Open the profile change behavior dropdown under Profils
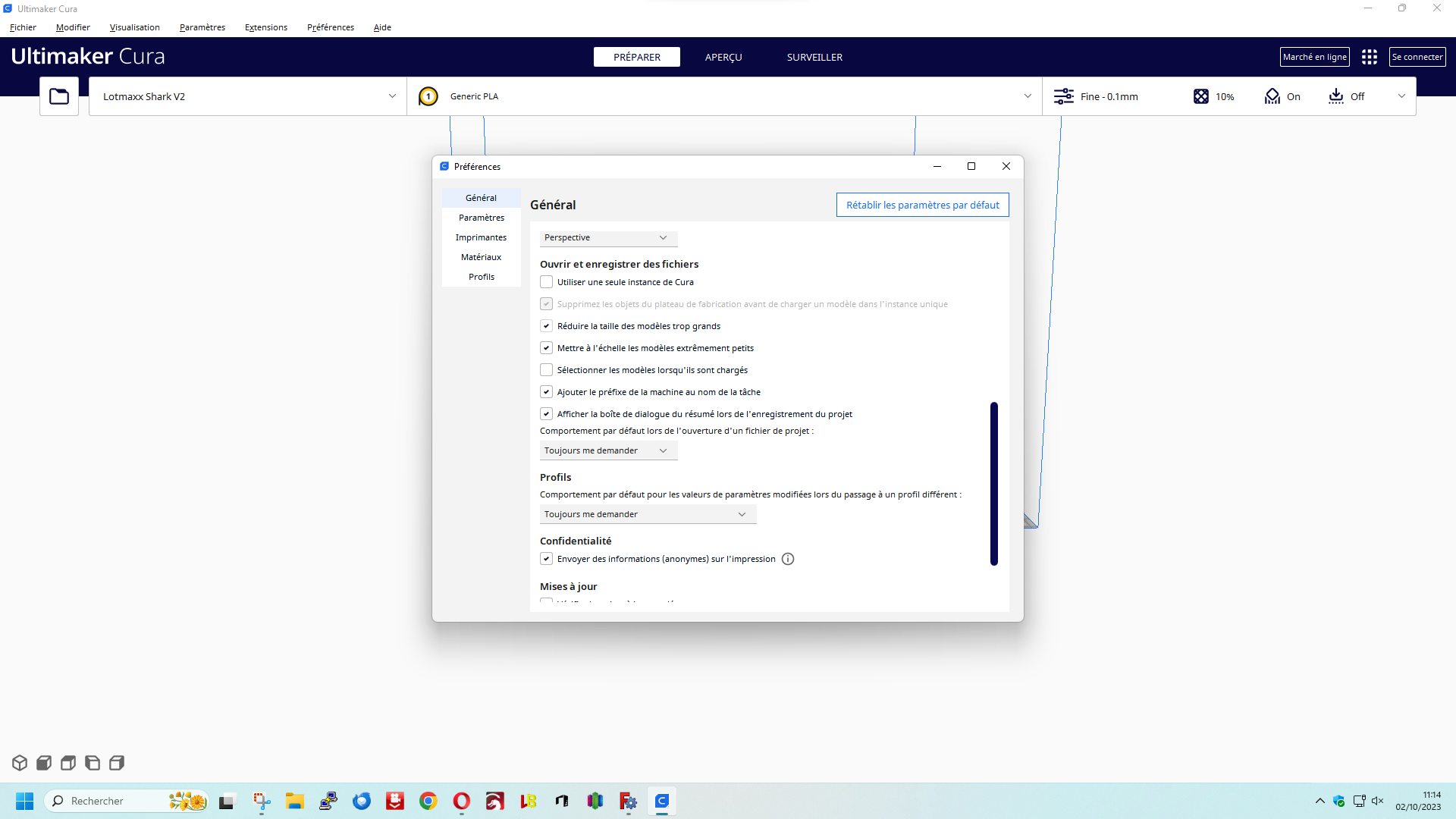The height and width of the screenshot is (819, 1456). (x=648, y=514)
